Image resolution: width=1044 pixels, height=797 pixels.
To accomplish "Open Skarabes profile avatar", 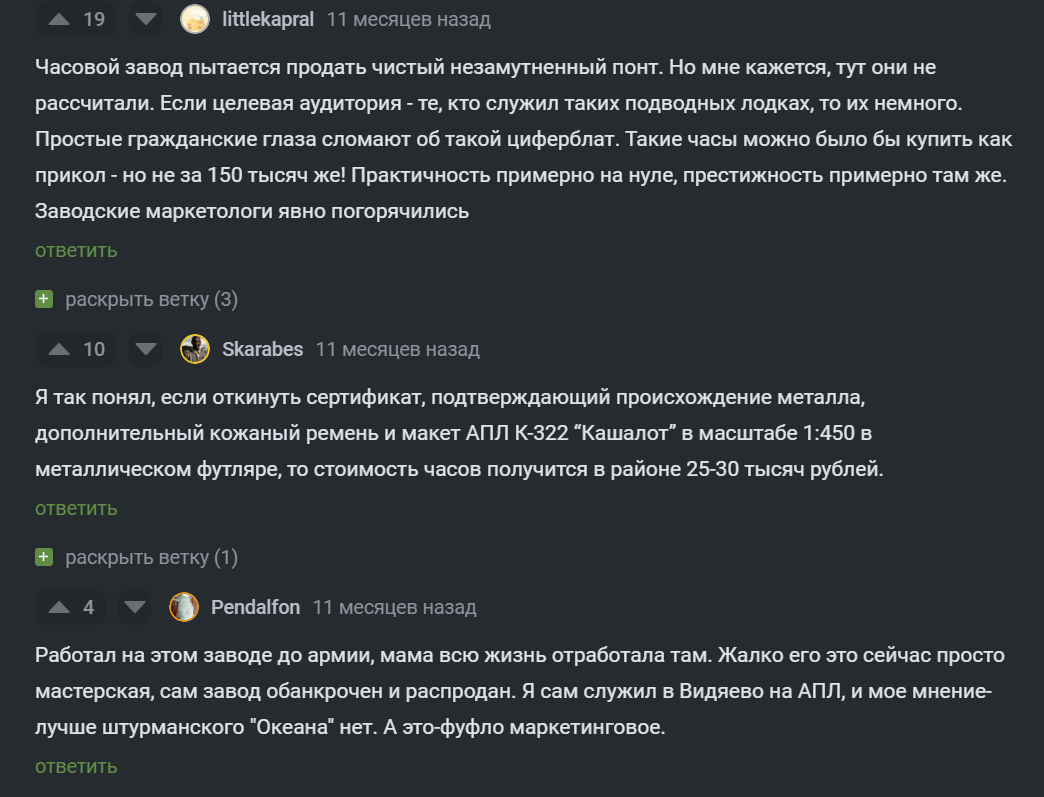I will point(195,349).
